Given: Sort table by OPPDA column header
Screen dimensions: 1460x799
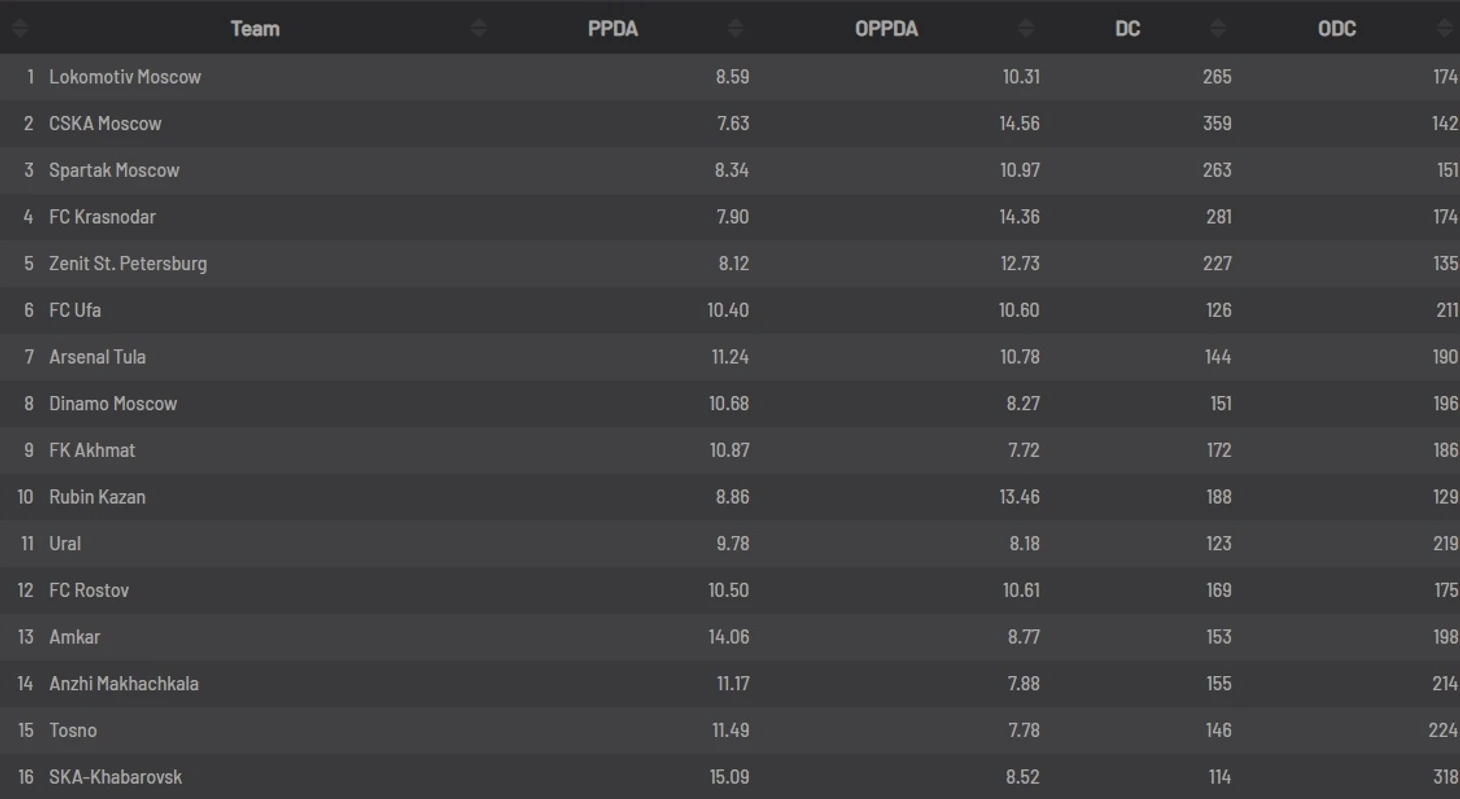Looking at the screenshot, I should pos(886,28).
